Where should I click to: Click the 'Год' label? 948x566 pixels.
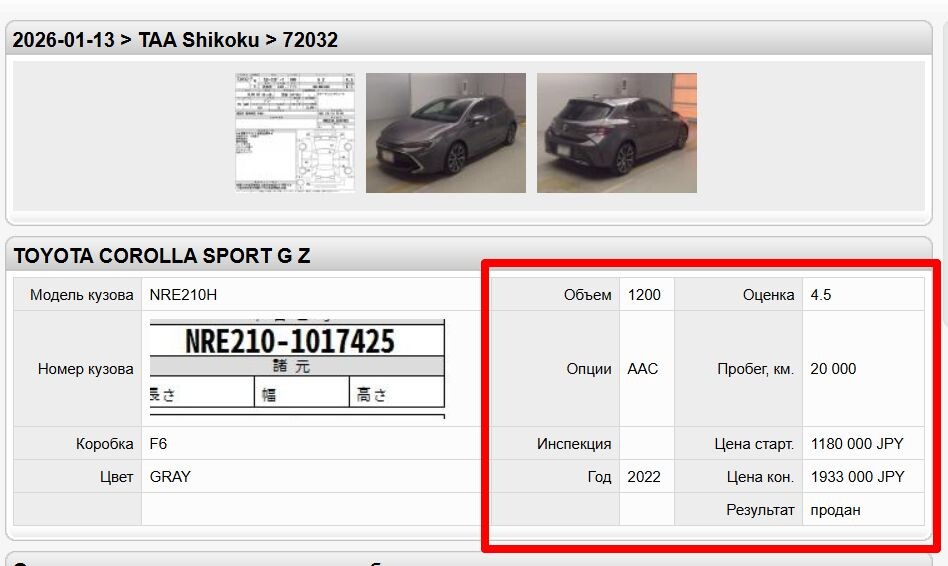(599, 477)
